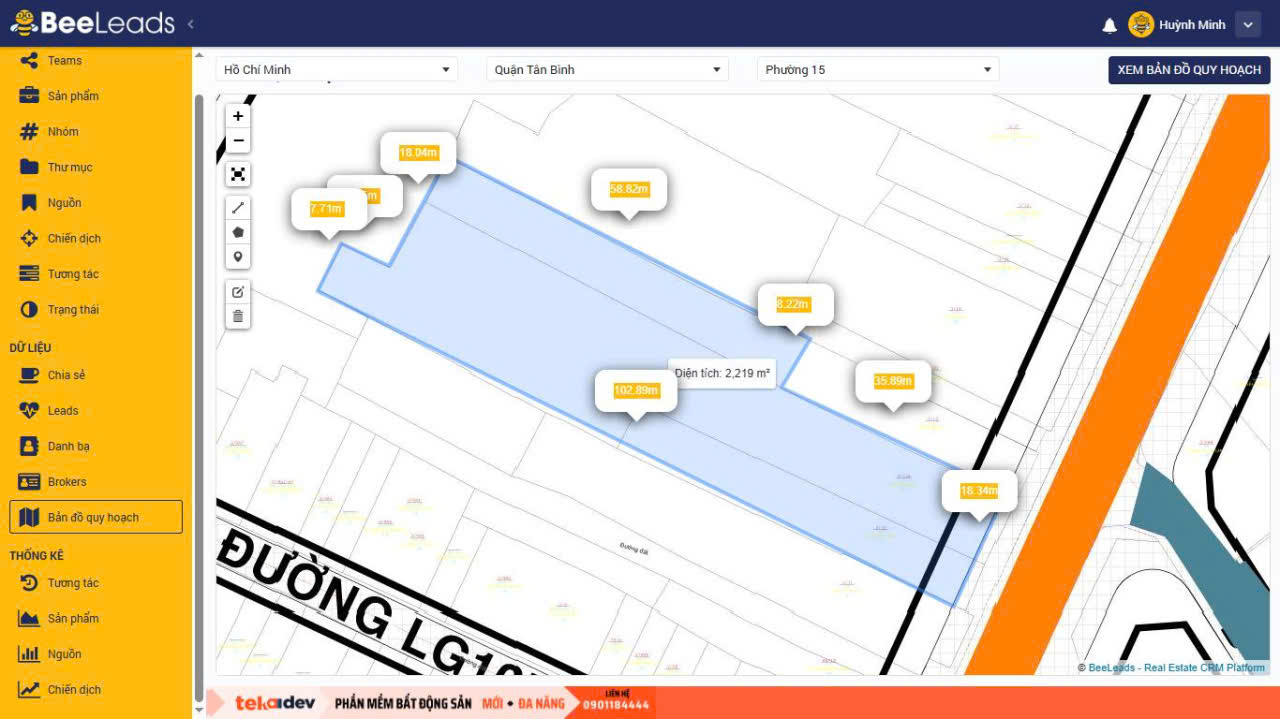Screen dimensions: 1280x719
Task: Click the map zoom in plus button
Action: [238, 116]
